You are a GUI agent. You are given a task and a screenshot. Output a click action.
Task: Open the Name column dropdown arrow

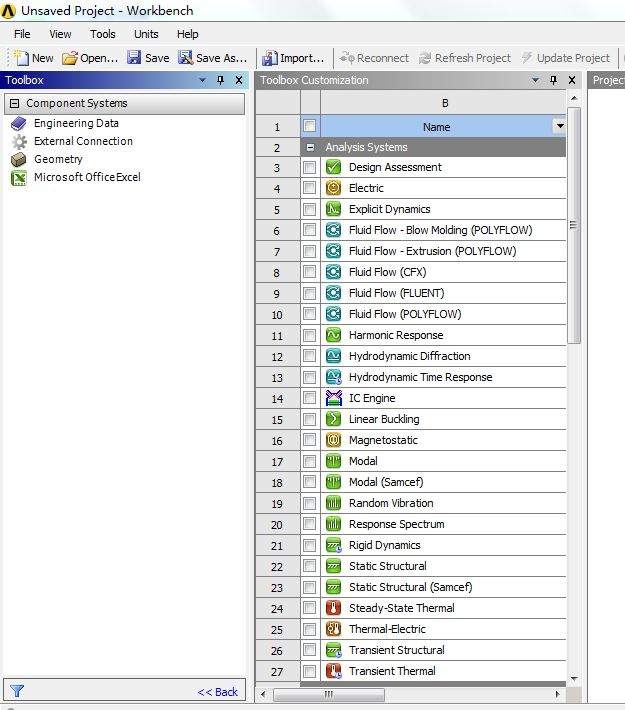[560, 126]
